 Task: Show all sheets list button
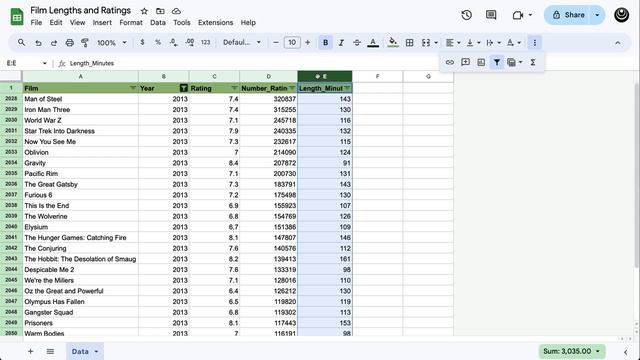[50, 351]
